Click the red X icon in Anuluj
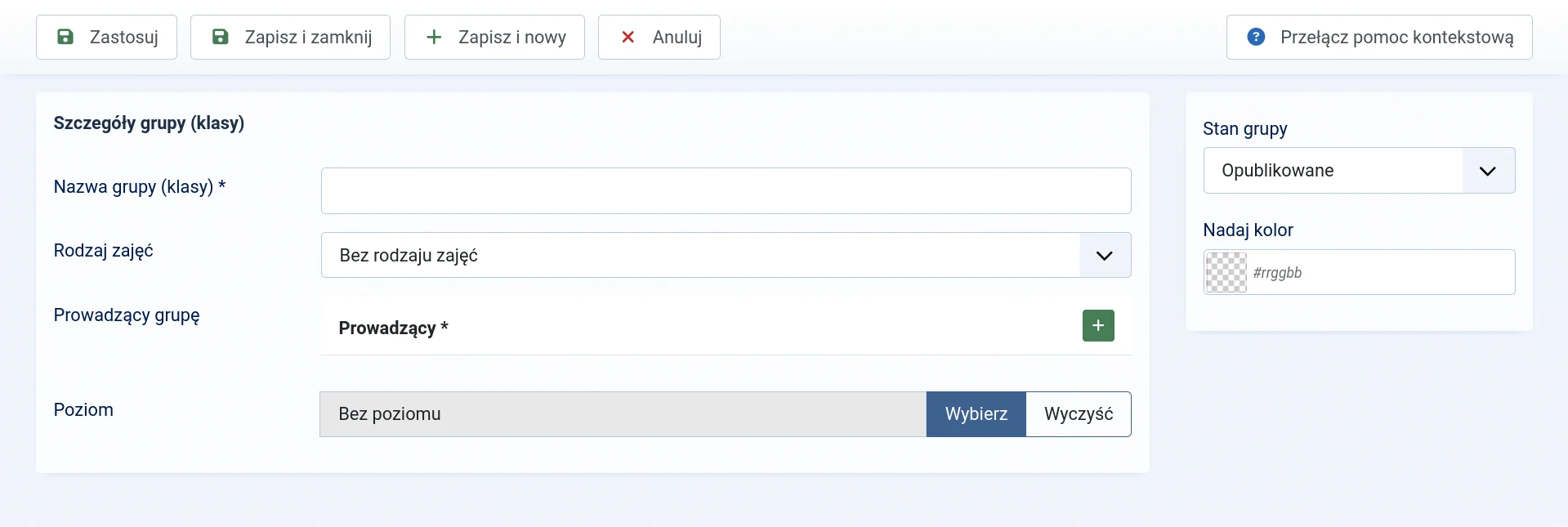Screen dimensions: 1568x527 628,37
